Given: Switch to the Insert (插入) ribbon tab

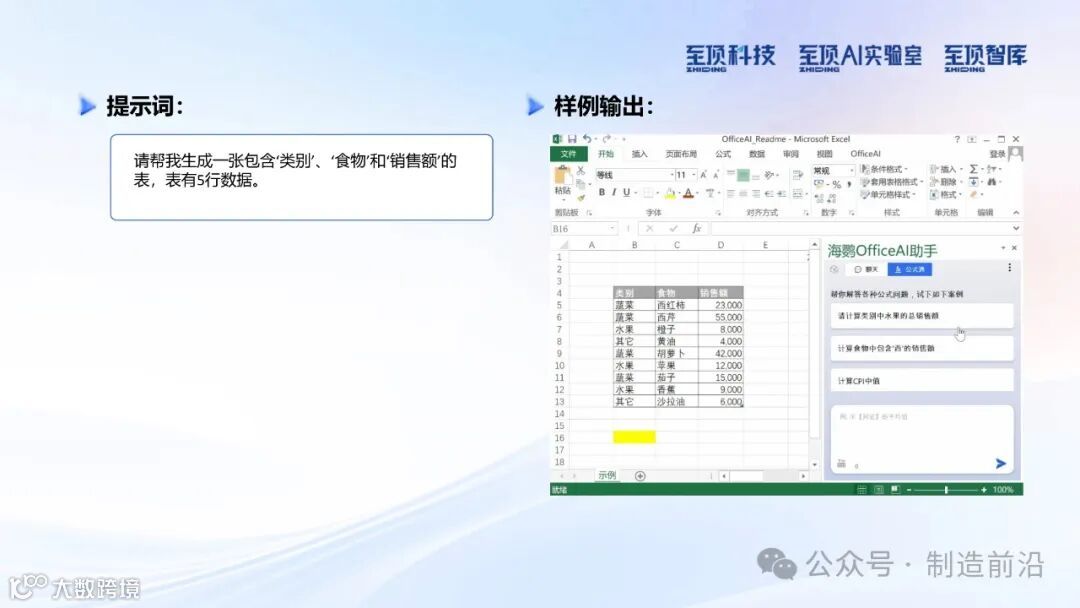Looking at the screenshot, I should pos(640,154).
